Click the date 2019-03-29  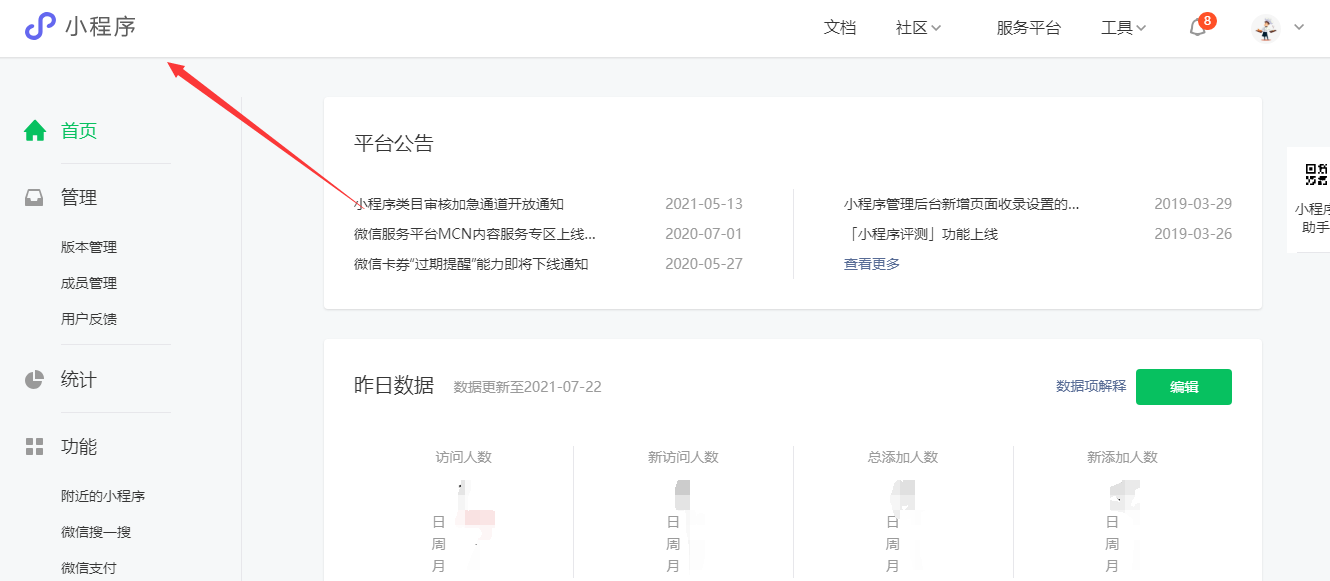click(x=1193, y=204)
